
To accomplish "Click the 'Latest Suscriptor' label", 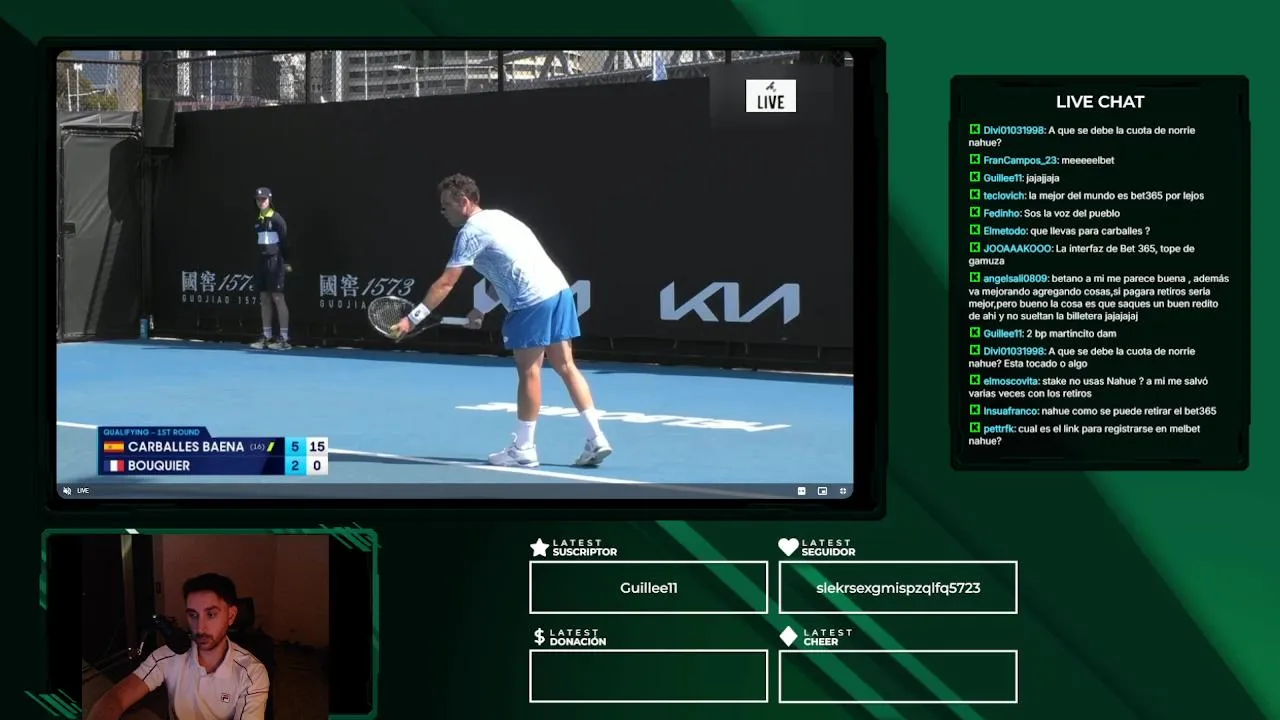I will click(x=585, y=547).
